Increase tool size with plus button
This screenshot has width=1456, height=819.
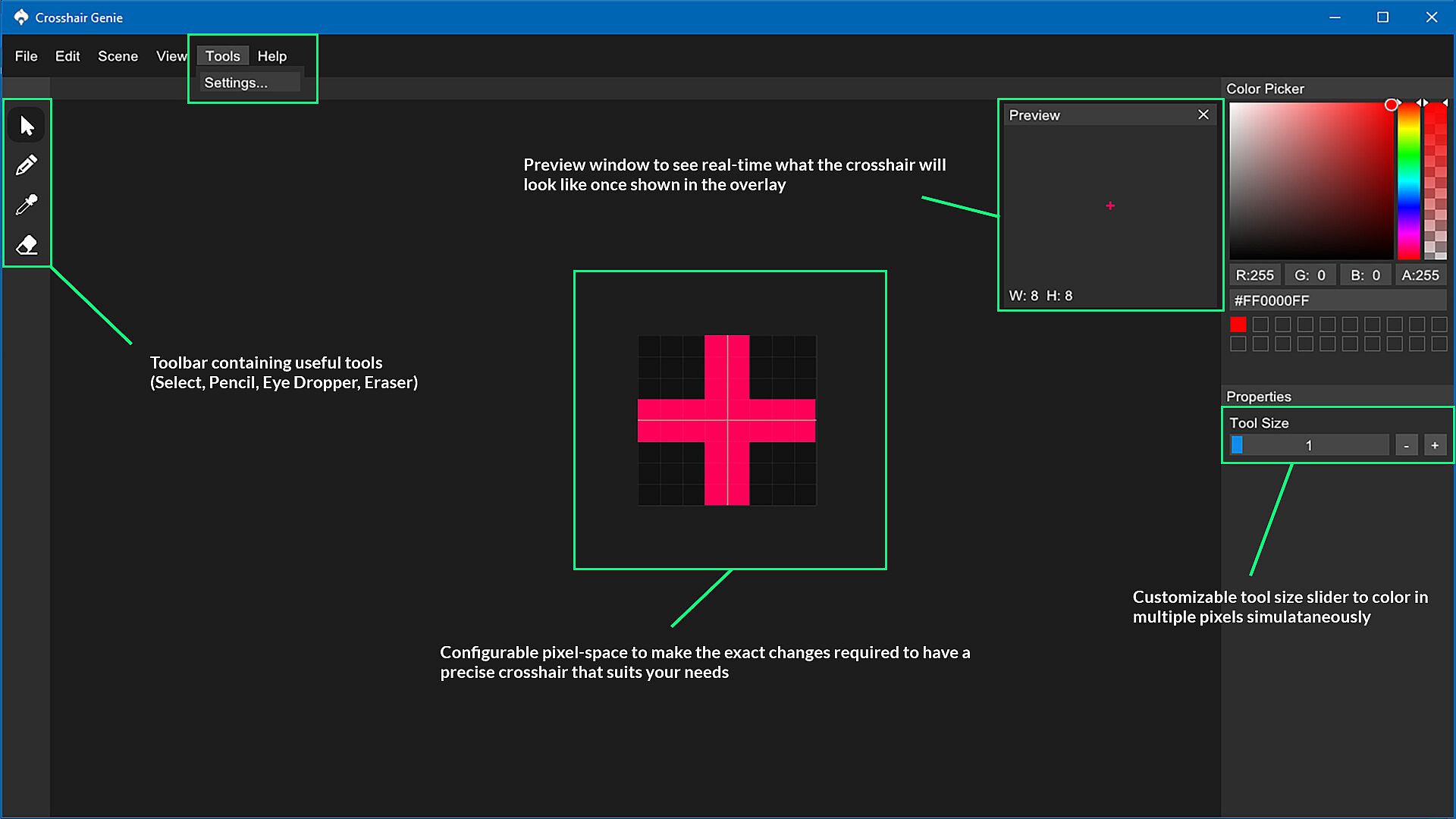1434,446
